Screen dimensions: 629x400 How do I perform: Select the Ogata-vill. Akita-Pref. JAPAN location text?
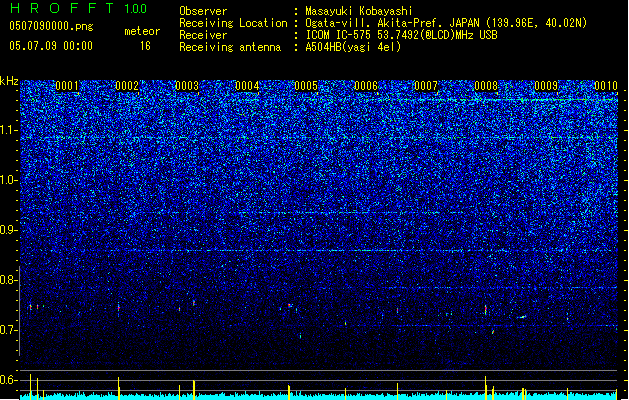446,23
